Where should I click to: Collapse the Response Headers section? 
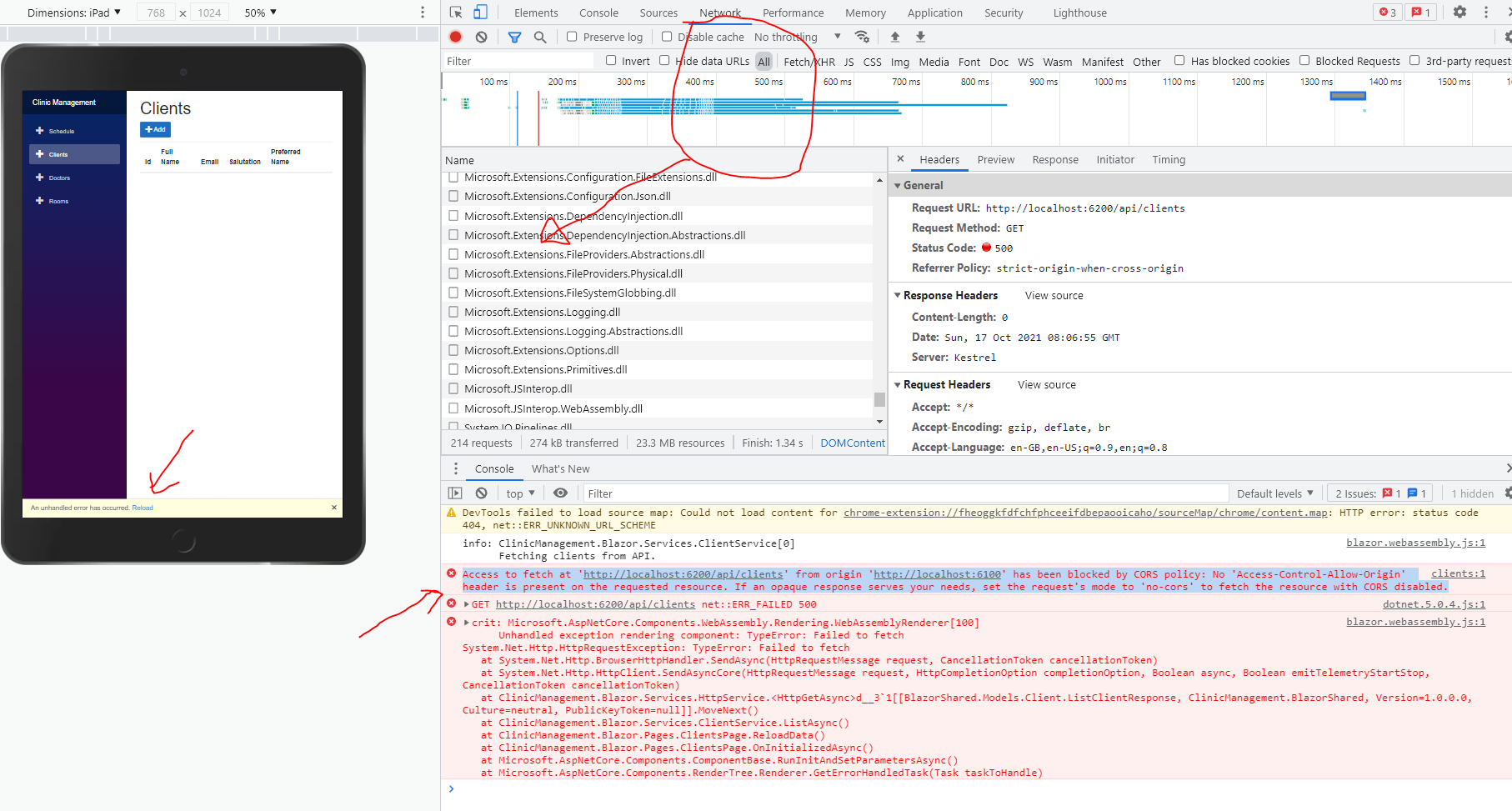899,295
